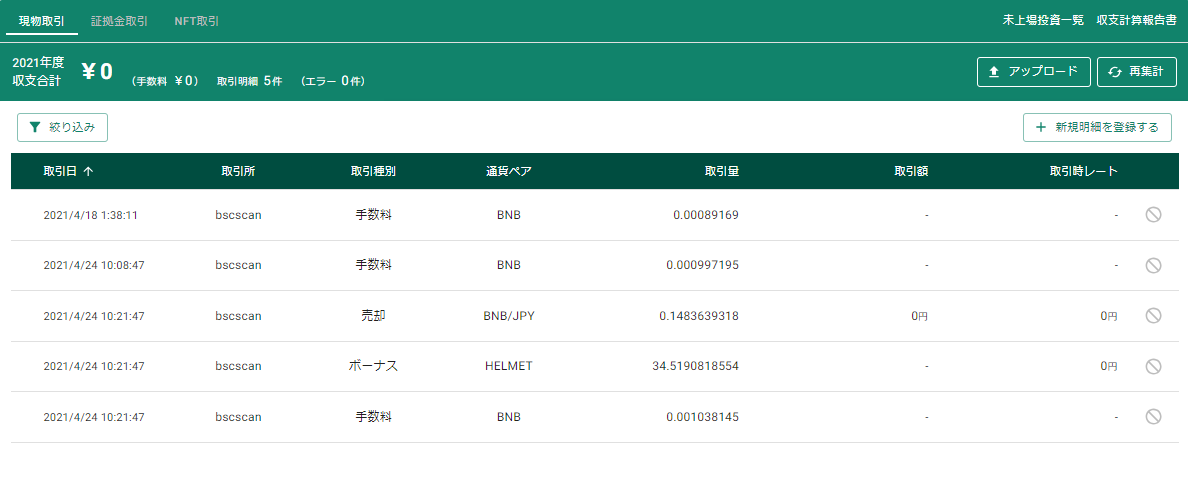Viewport: 1188px width, 491px height.
Task: Click disable icon for 2021/4/18 1:38:11 row
Action: pos(1152,215)
